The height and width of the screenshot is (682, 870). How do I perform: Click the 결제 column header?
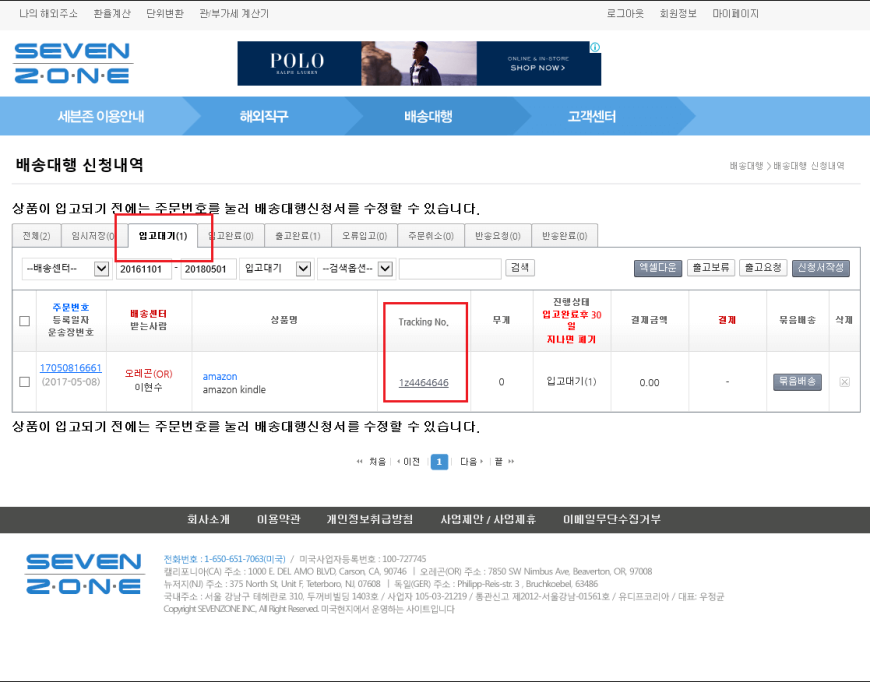point(727,320)
